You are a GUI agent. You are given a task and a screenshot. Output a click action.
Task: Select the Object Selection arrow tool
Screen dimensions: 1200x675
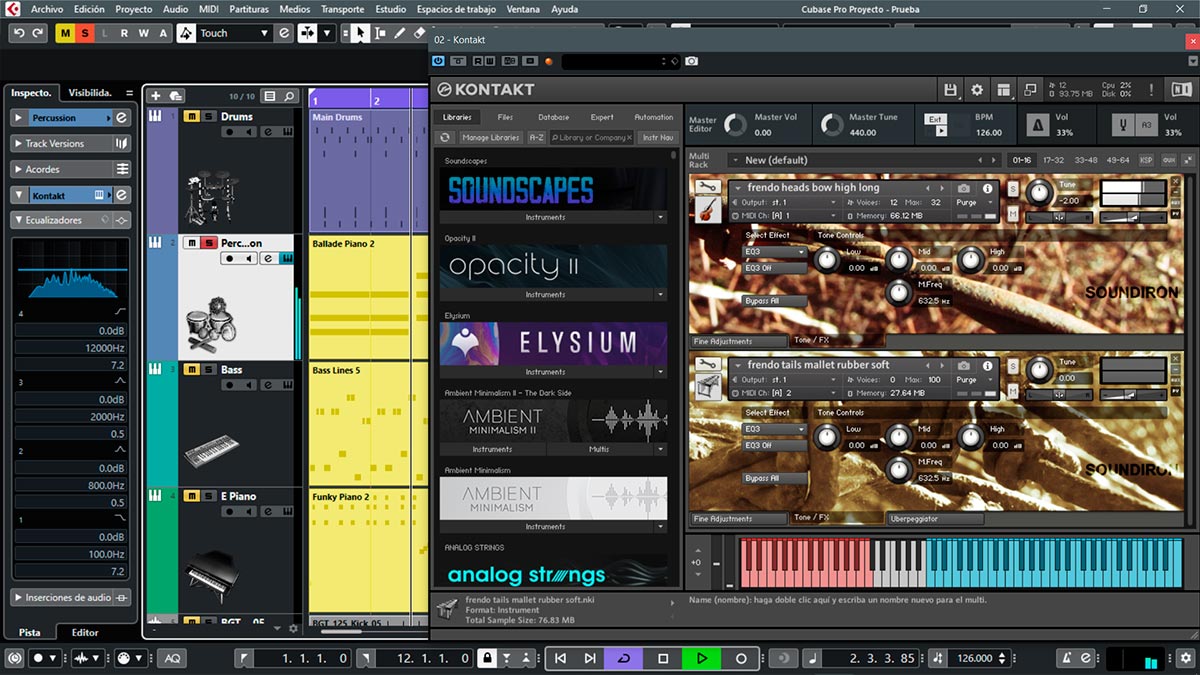360,33
